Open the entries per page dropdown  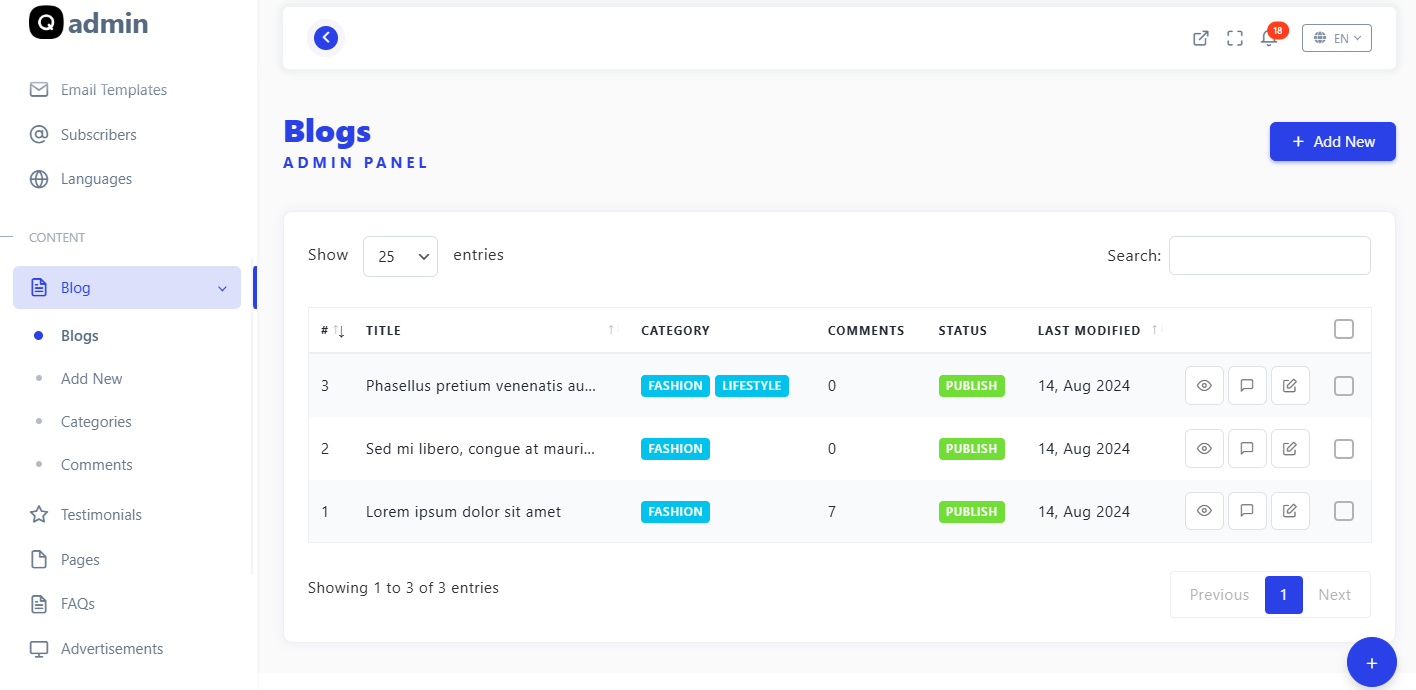coord(400,256)
